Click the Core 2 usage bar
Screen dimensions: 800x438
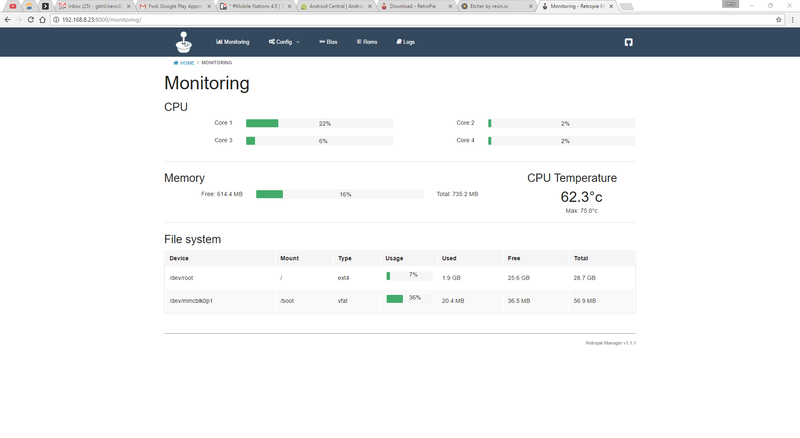coord(562,123)
